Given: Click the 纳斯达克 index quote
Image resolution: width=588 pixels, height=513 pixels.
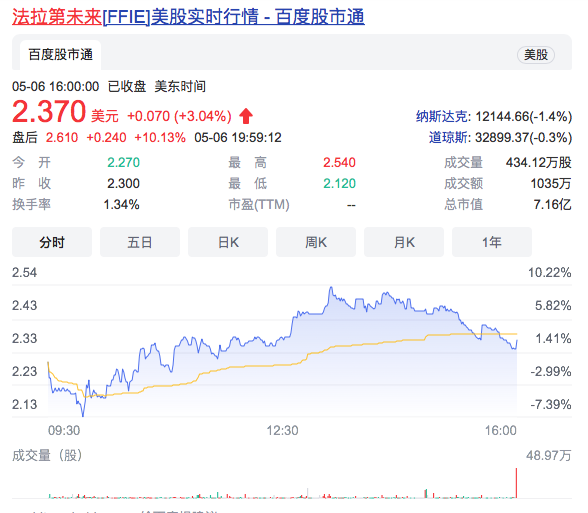Looking at the screenshot, I should pyautogui.click(x=494, y=117).
